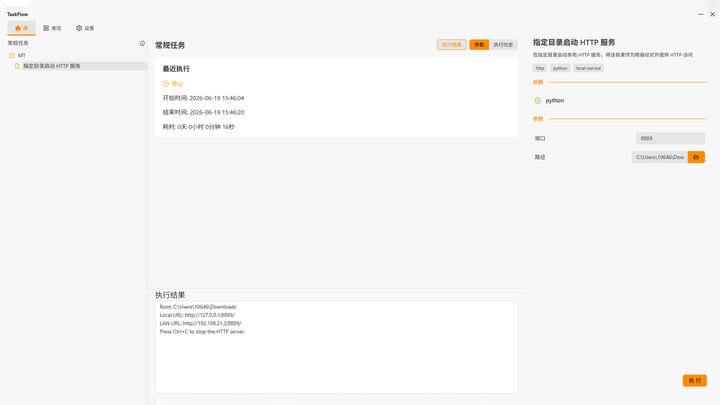720x405 pixels.
Task: Click the python dependency label
Action: (x=555, y=101)
